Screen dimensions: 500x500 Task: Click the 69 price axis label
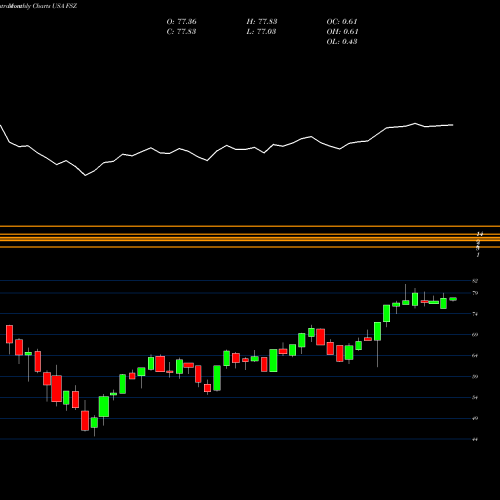point(475,335)
